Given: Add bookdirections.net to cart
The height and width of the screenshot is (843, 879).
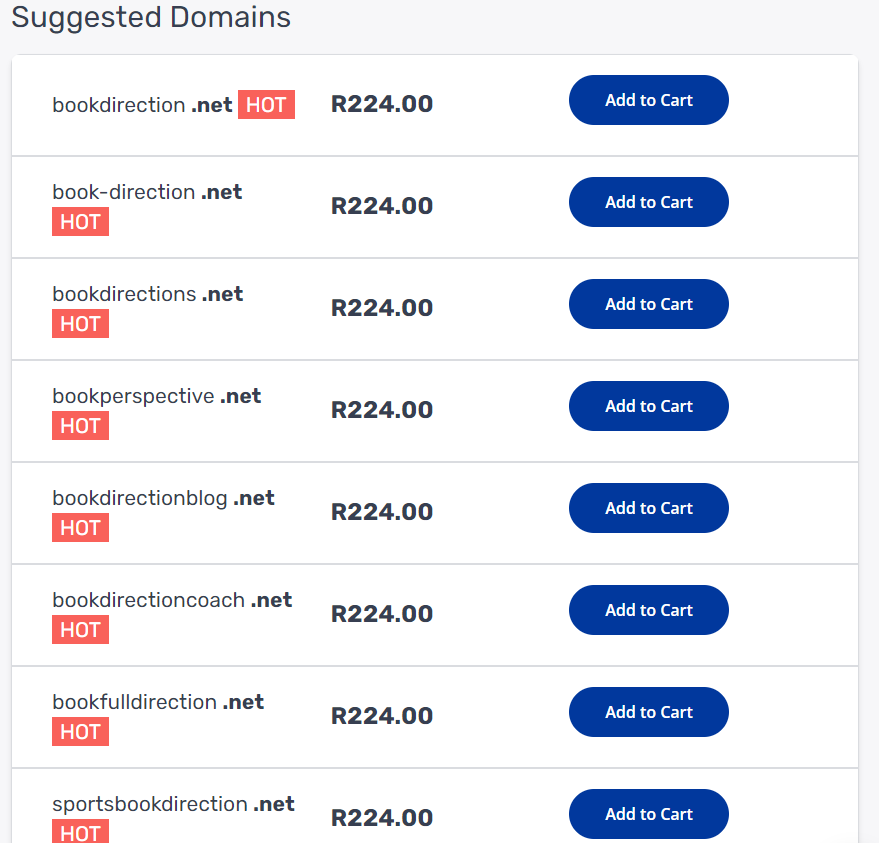Looking at the screenshot, I should pos(649,304).
